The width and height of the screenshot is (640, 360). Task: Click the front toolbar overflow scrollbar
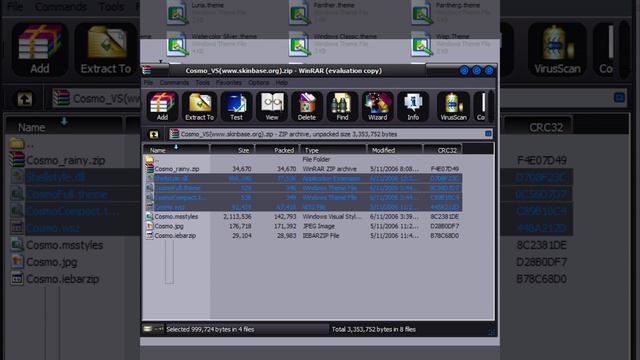point(491,107)
